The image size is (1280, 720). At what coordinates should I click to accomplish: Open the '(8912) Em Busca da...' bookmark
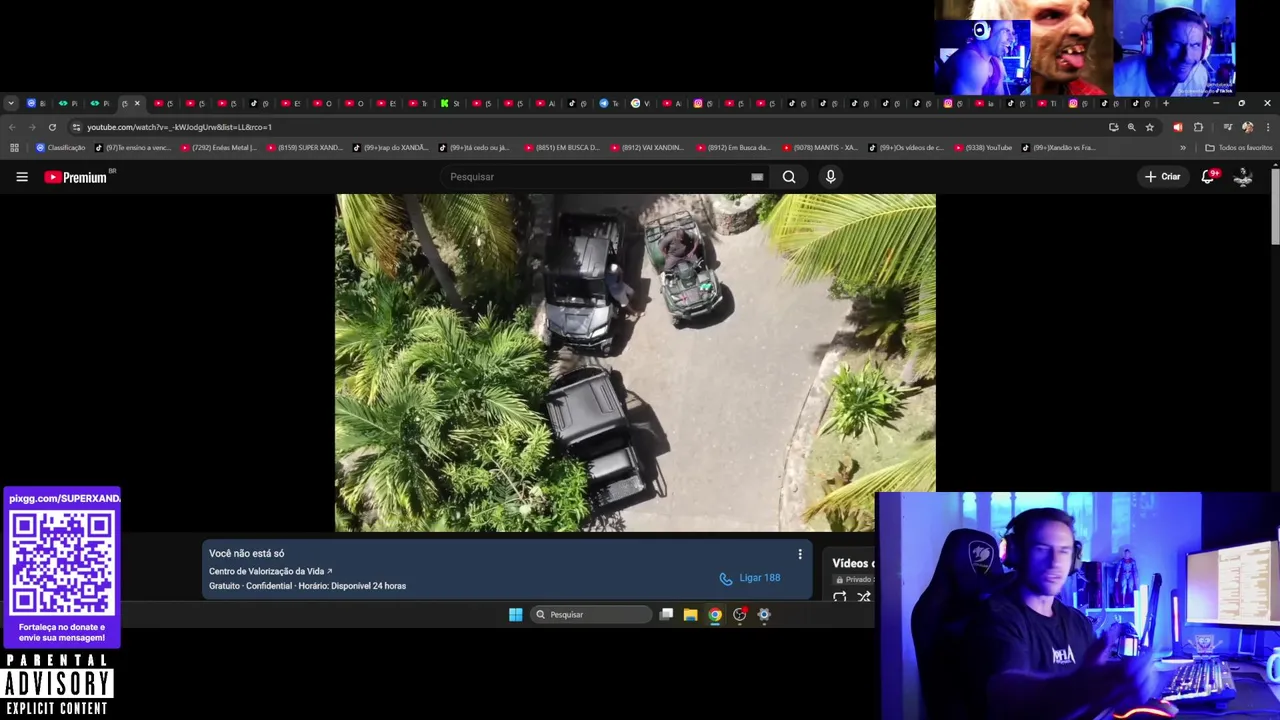tap(735, 148)
